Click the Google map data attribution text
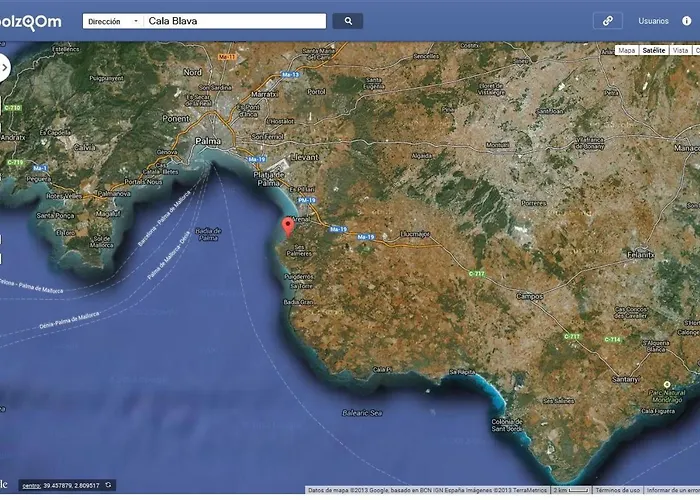Screen dimensions: 700x500 click(427, 490)
